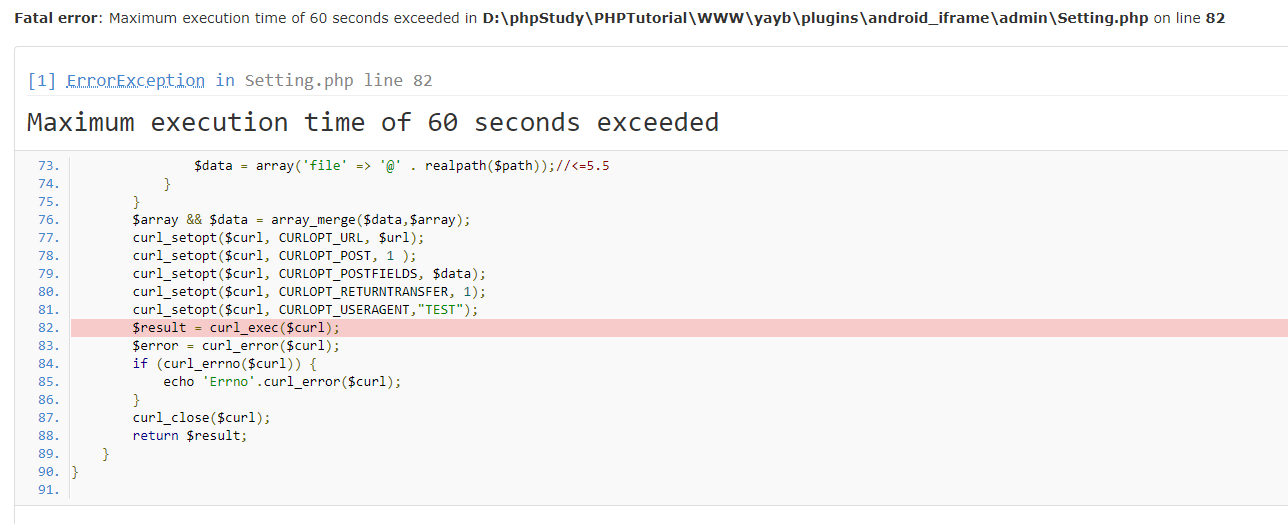Click the "return $result;" line
1288x524 pixels.
(189, 435)
